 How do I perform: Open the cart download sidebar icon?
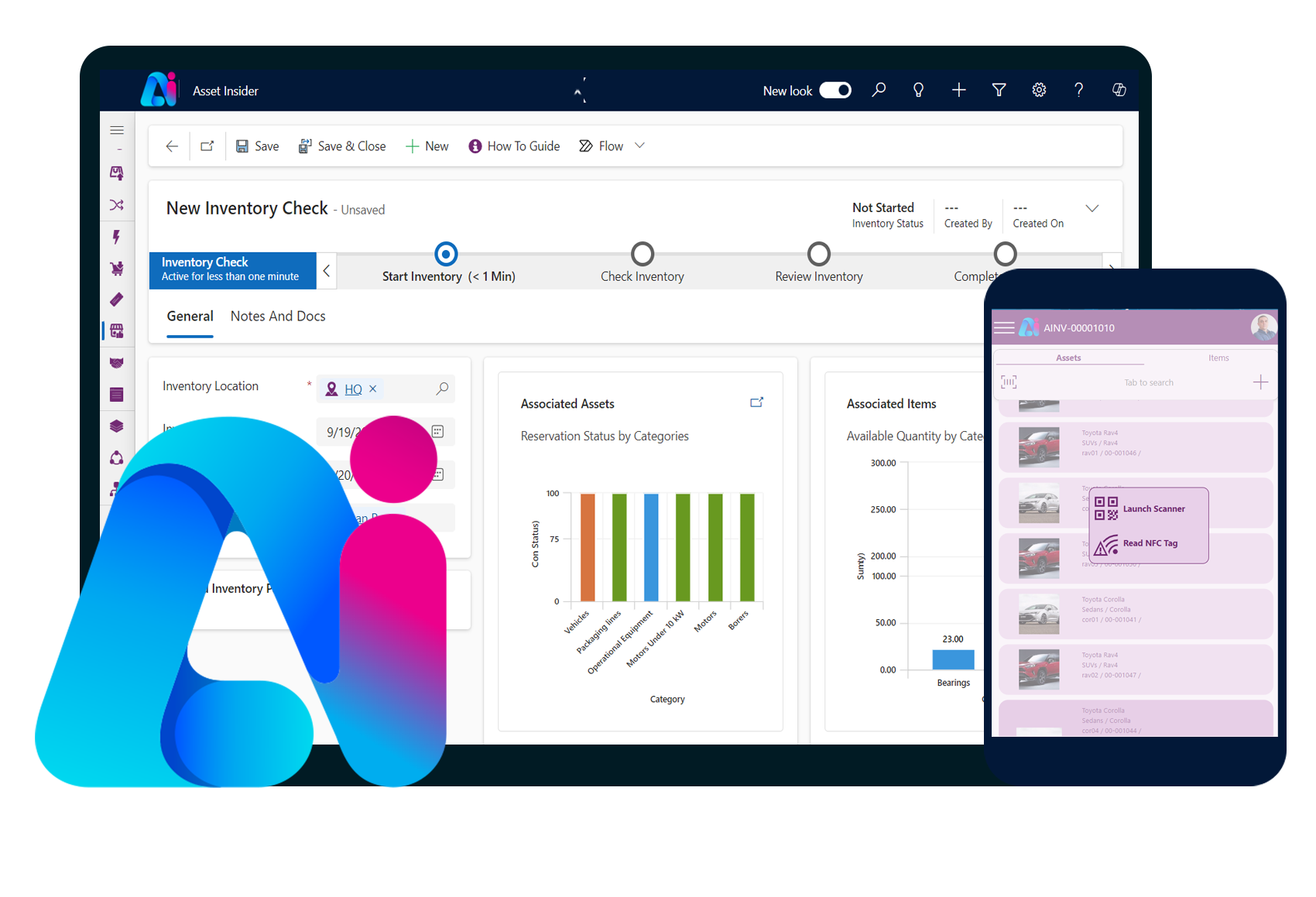[117, 269]
